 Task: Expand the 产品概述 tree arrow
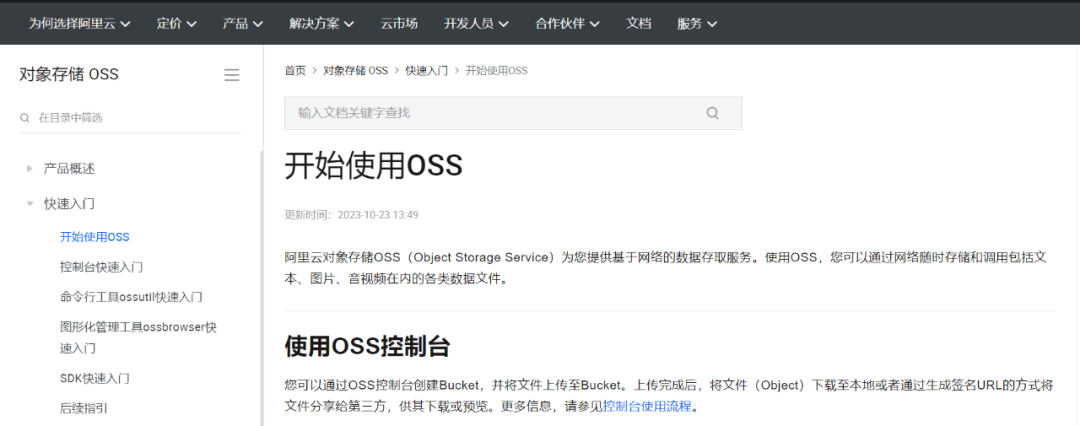coord(30,168)
